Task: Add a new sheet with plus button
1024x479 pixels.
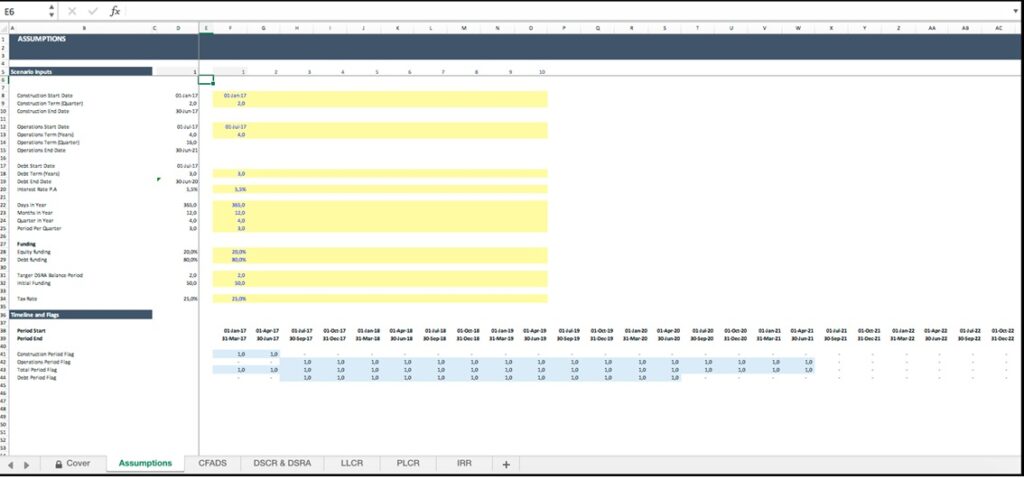Action: (x=506, y=464)
